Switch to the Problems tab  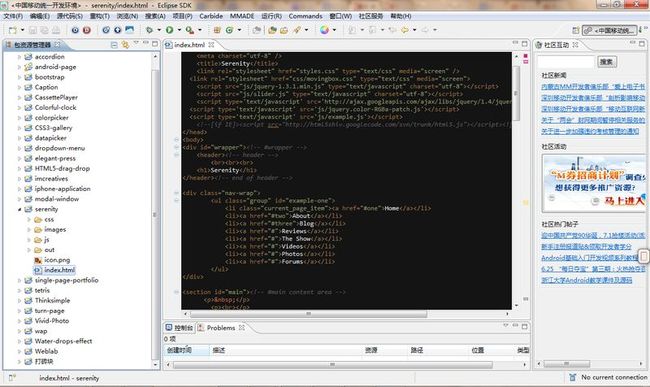click(221, 328)
